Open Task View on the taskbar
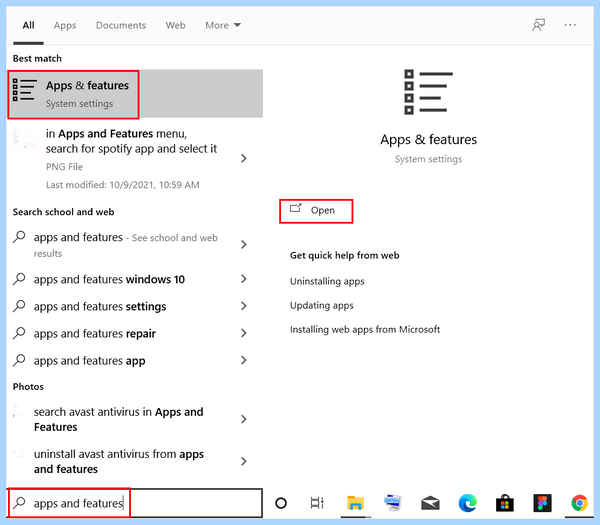 [x=317, y=503]
